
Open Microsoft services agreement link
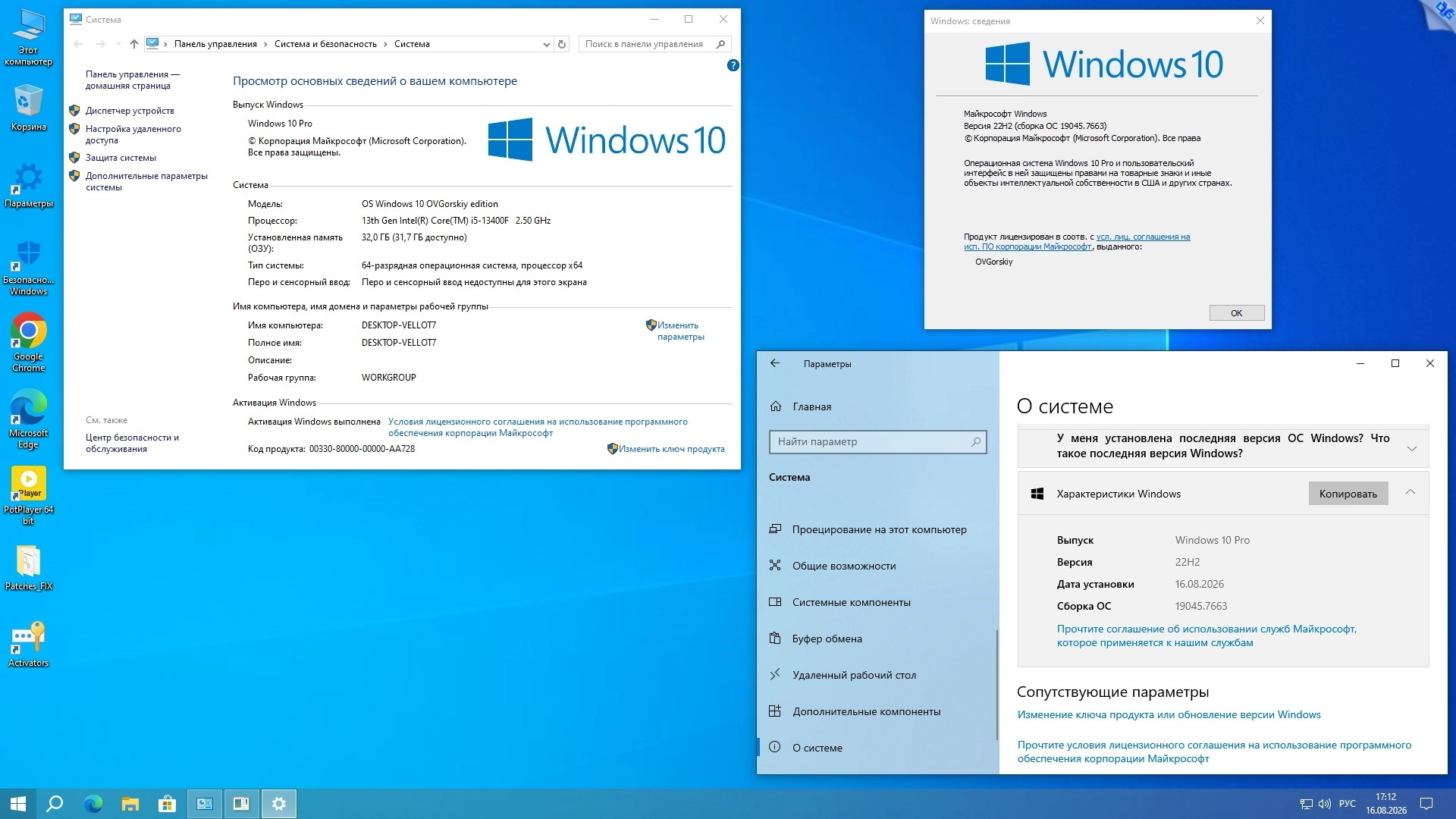pyautogui.click(x=1207, y=635)
